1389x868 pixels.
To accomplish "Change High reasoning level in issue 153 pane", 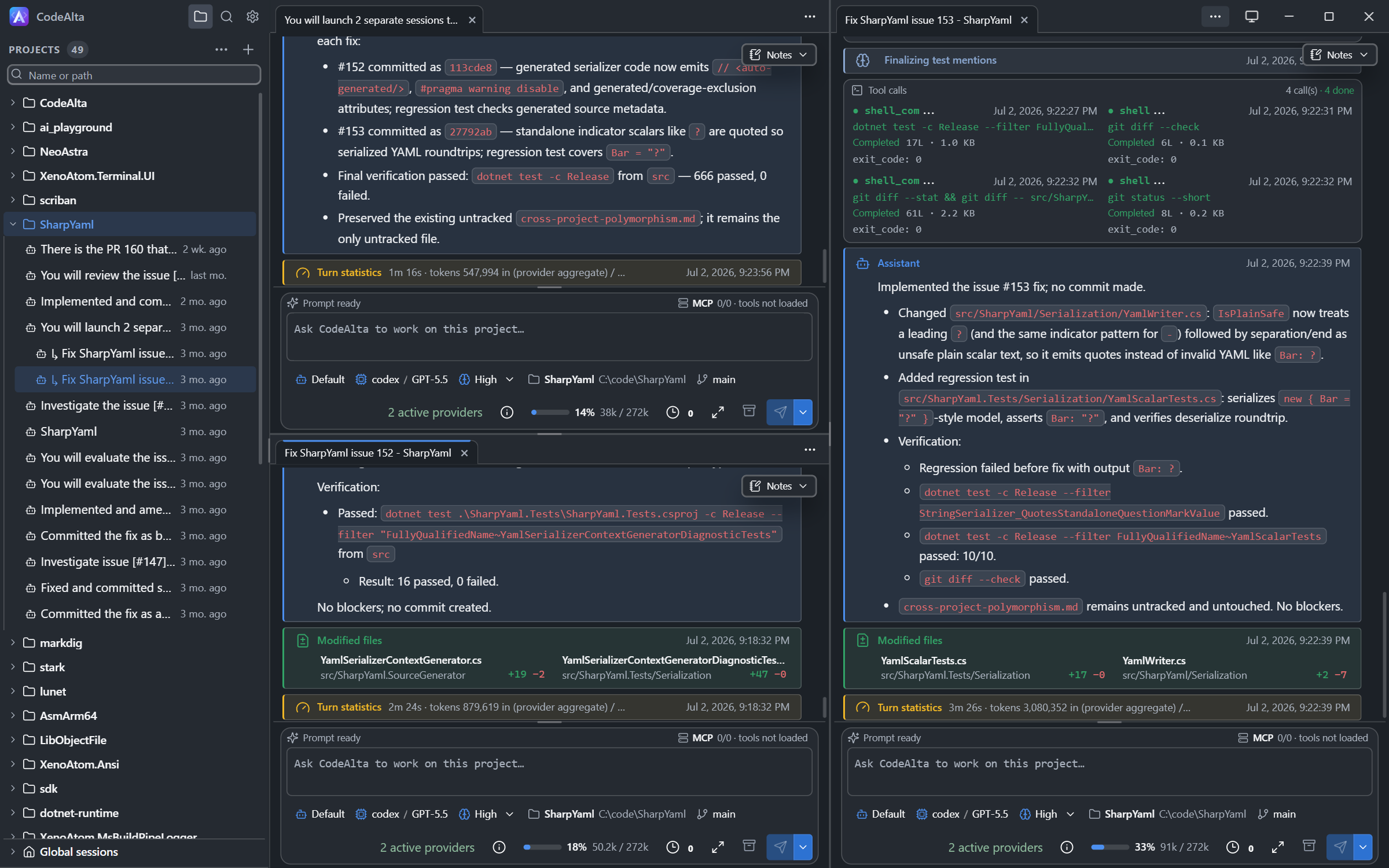I will pos(1048,814).
